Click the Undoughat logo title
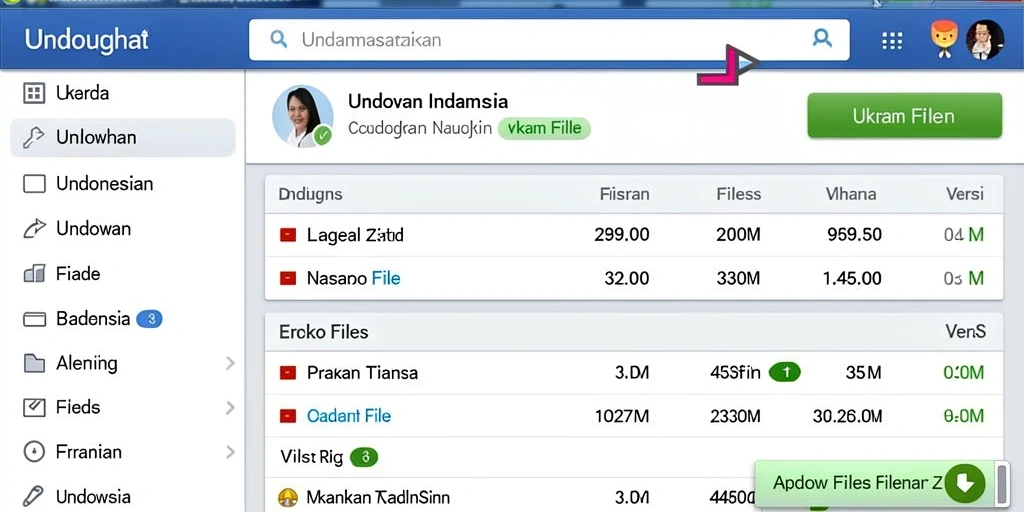Screen dimensions: 1024x512 (86, 40)
